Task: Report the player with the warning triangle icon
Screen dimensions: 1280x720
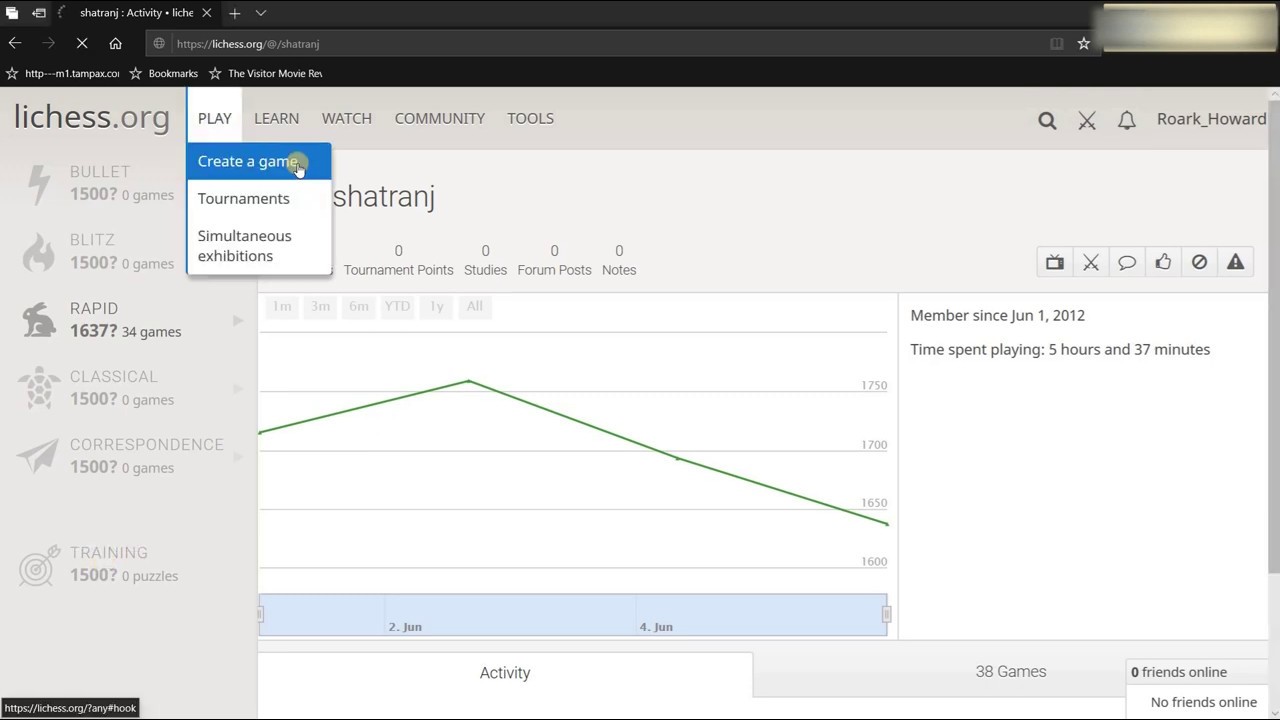Action: pos(1235,262)
